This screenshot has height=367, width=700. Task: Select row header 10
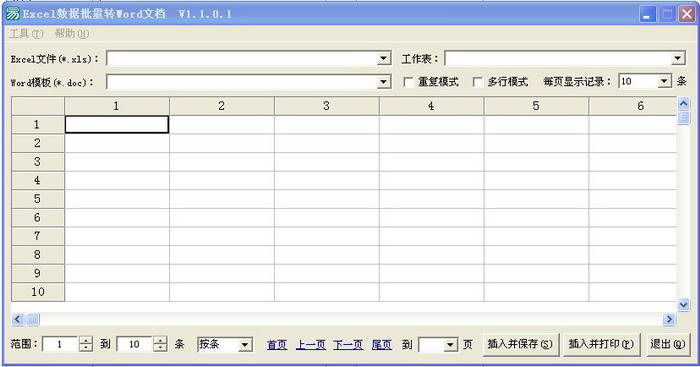[38, 292]
